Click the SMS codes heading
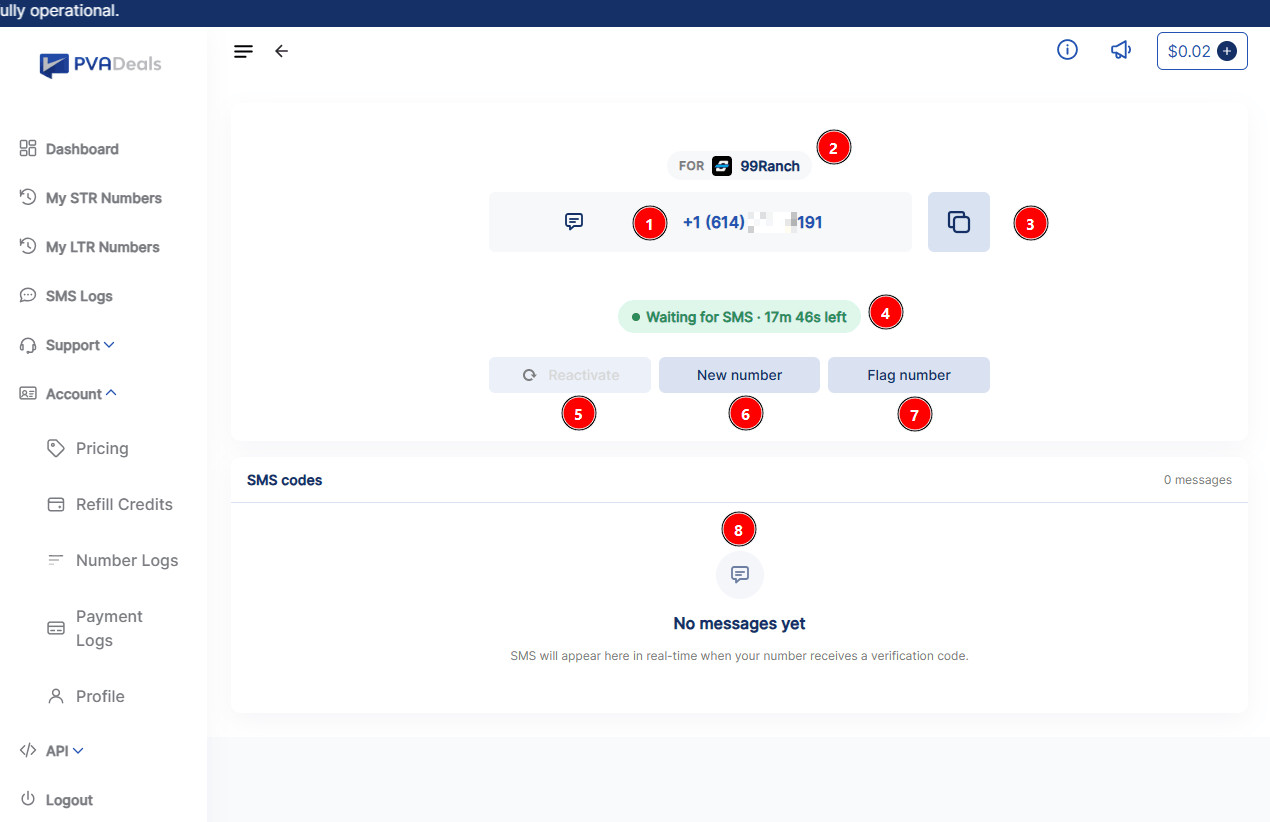This screenshot has width=1270, height=822. [285, 480]
